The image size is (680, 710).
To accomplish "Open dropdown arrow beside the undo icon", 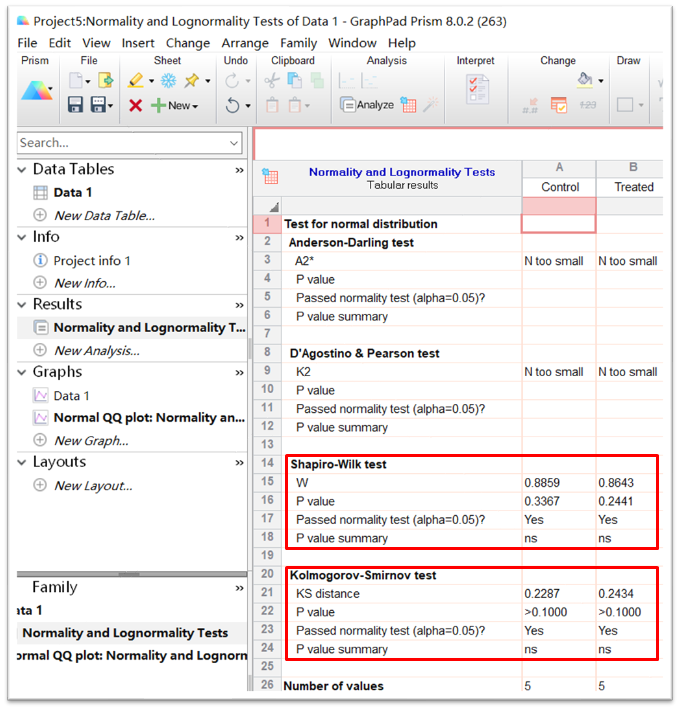I will (248, 106).
